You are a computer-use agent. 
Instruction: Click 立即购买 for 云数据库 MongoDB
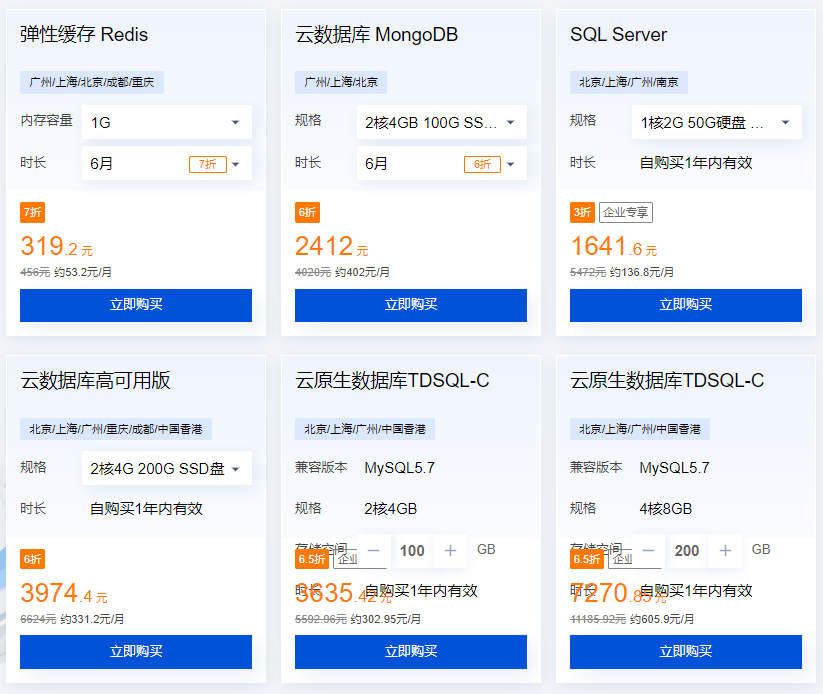410,305
